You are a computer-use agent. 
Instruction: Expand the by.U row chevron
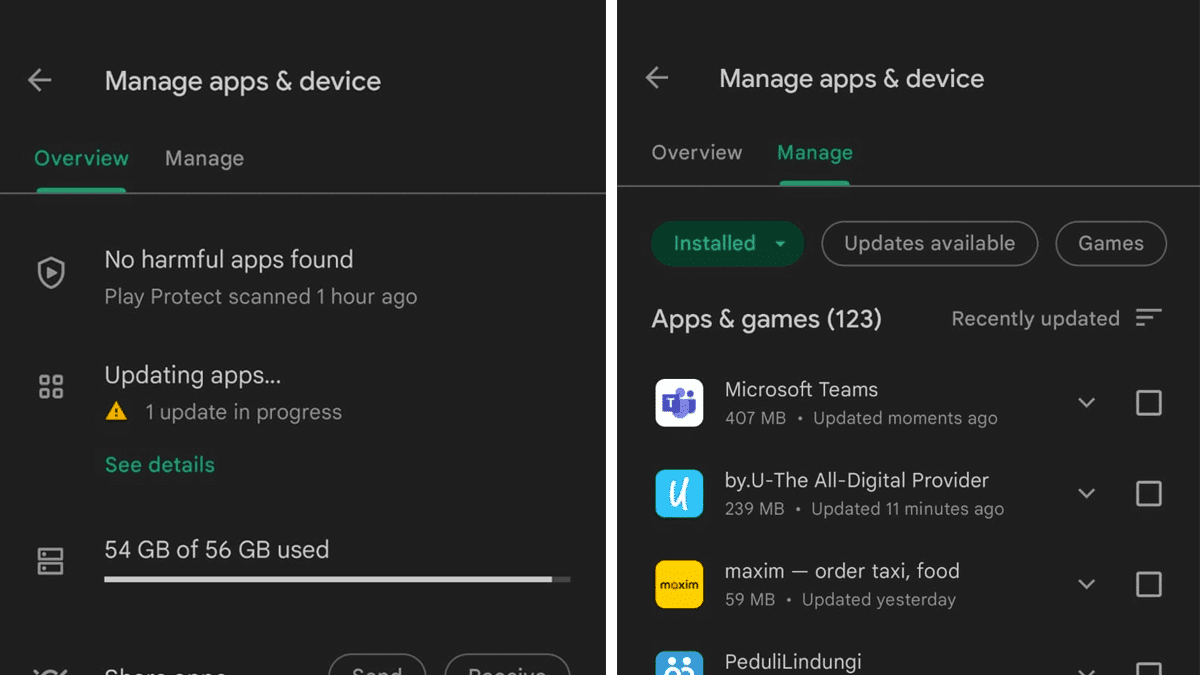click(1087, 494)
